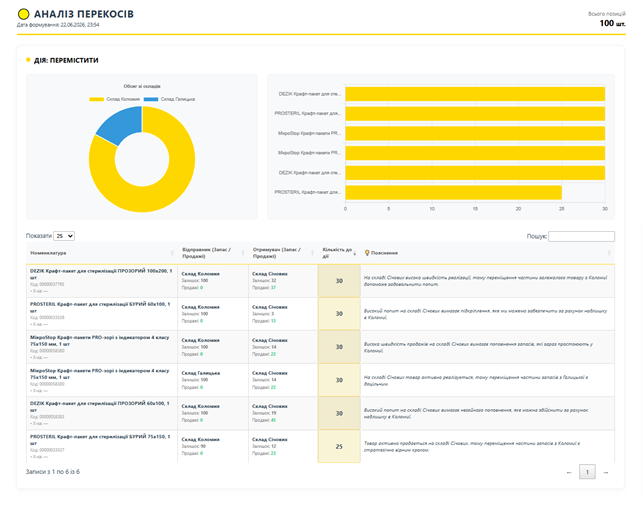This screenshot has height=509, width=643.
Task: Go to the next page with the right arrow
Action: 606,472
